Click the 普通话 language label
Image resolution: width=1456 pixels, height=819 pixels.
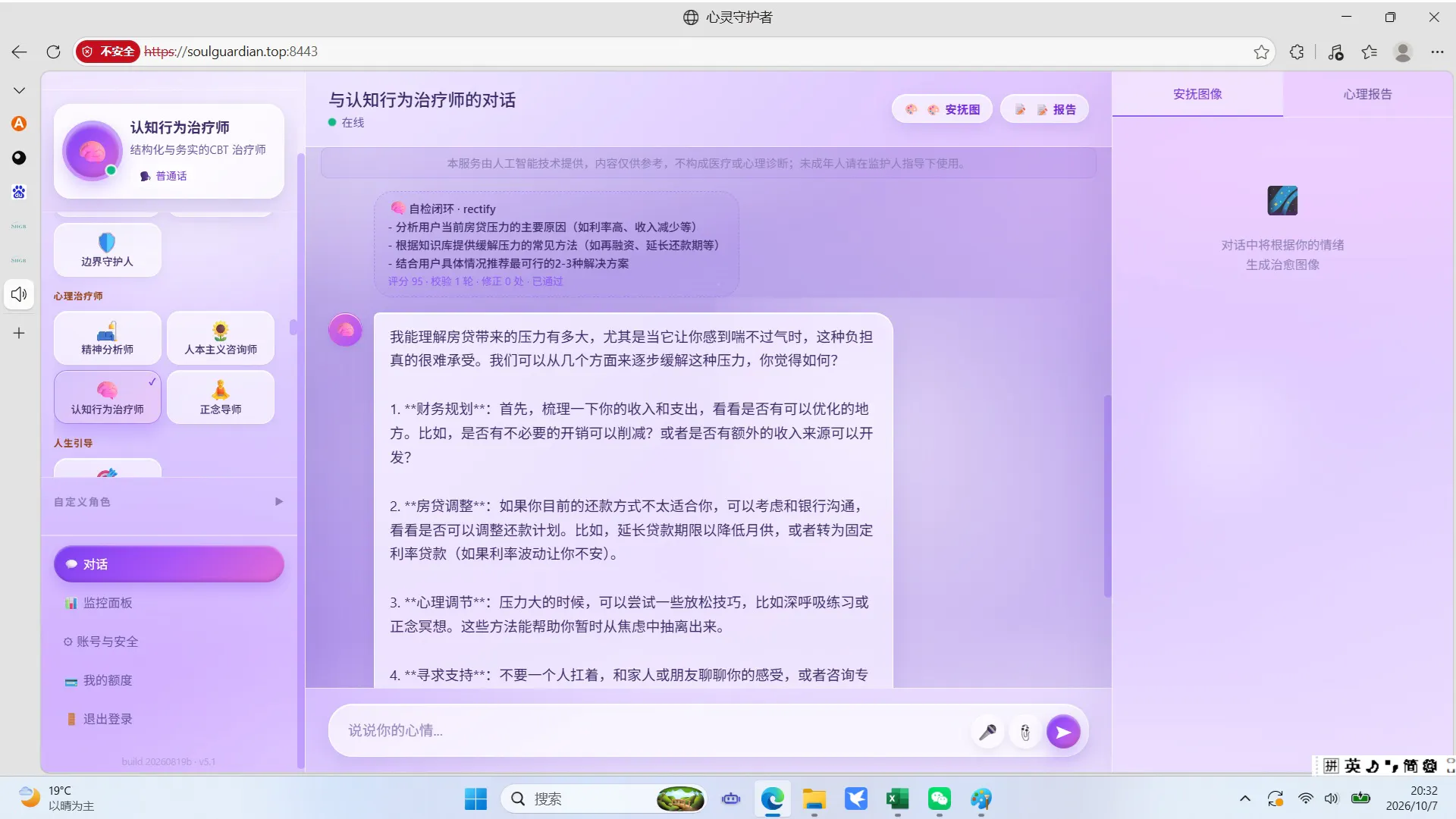tap(163, 176)
